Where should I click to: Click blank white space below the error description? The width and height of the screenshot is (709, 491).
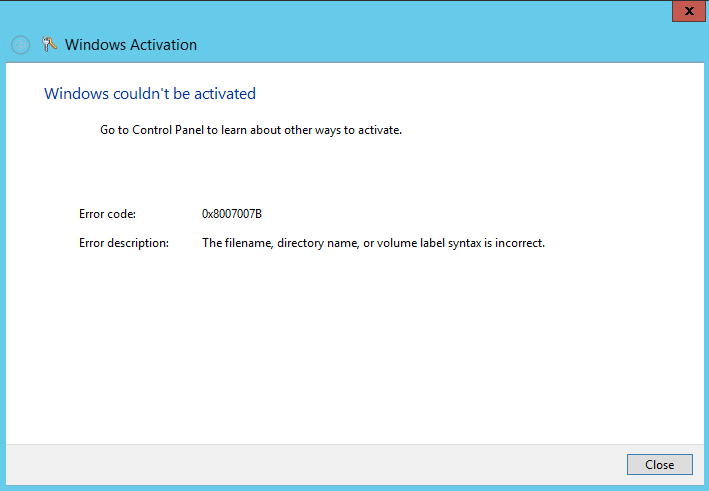click(x=350, y=340)
